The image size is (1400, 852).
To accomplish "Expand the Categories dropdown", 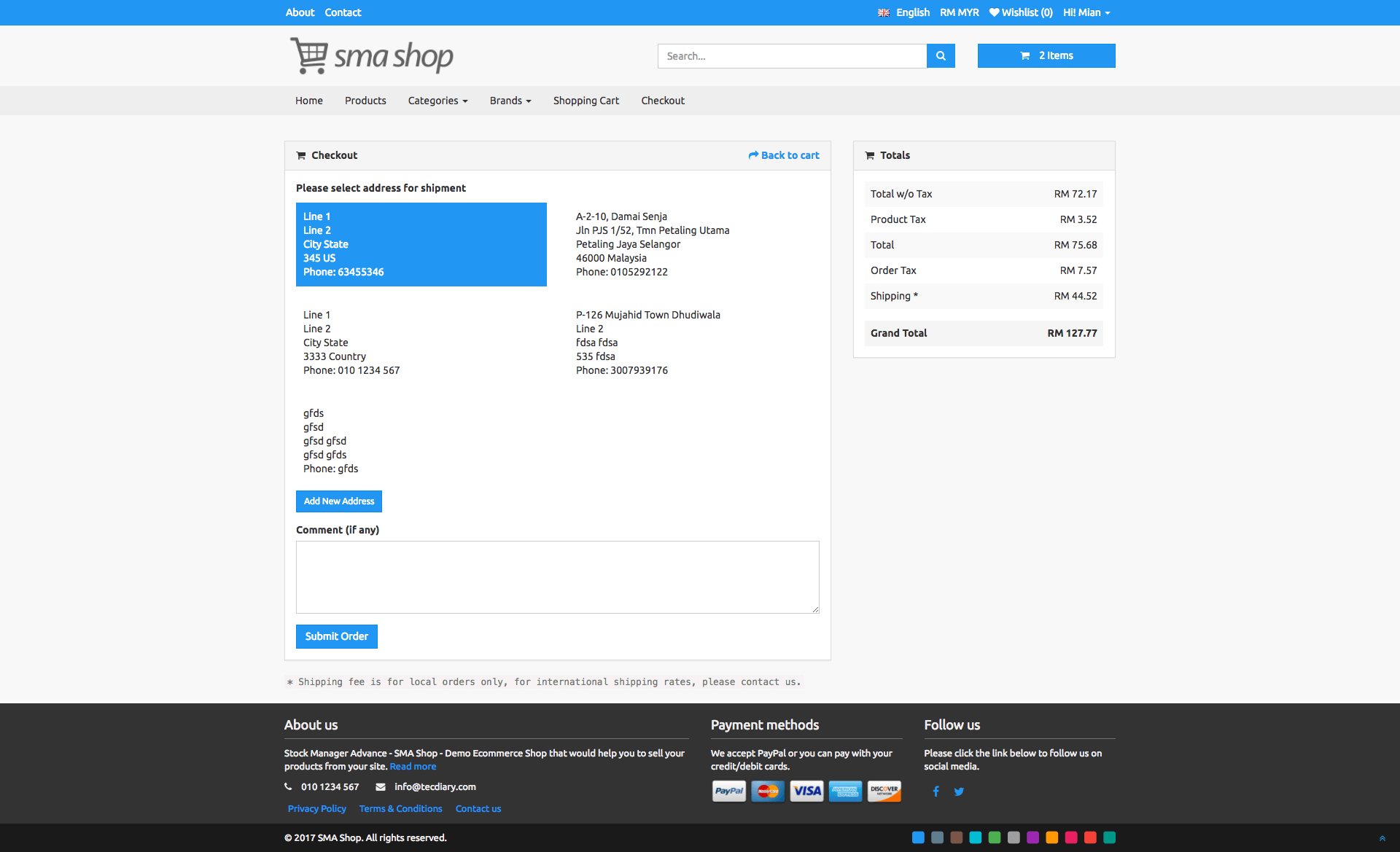I will pos(437,101).
